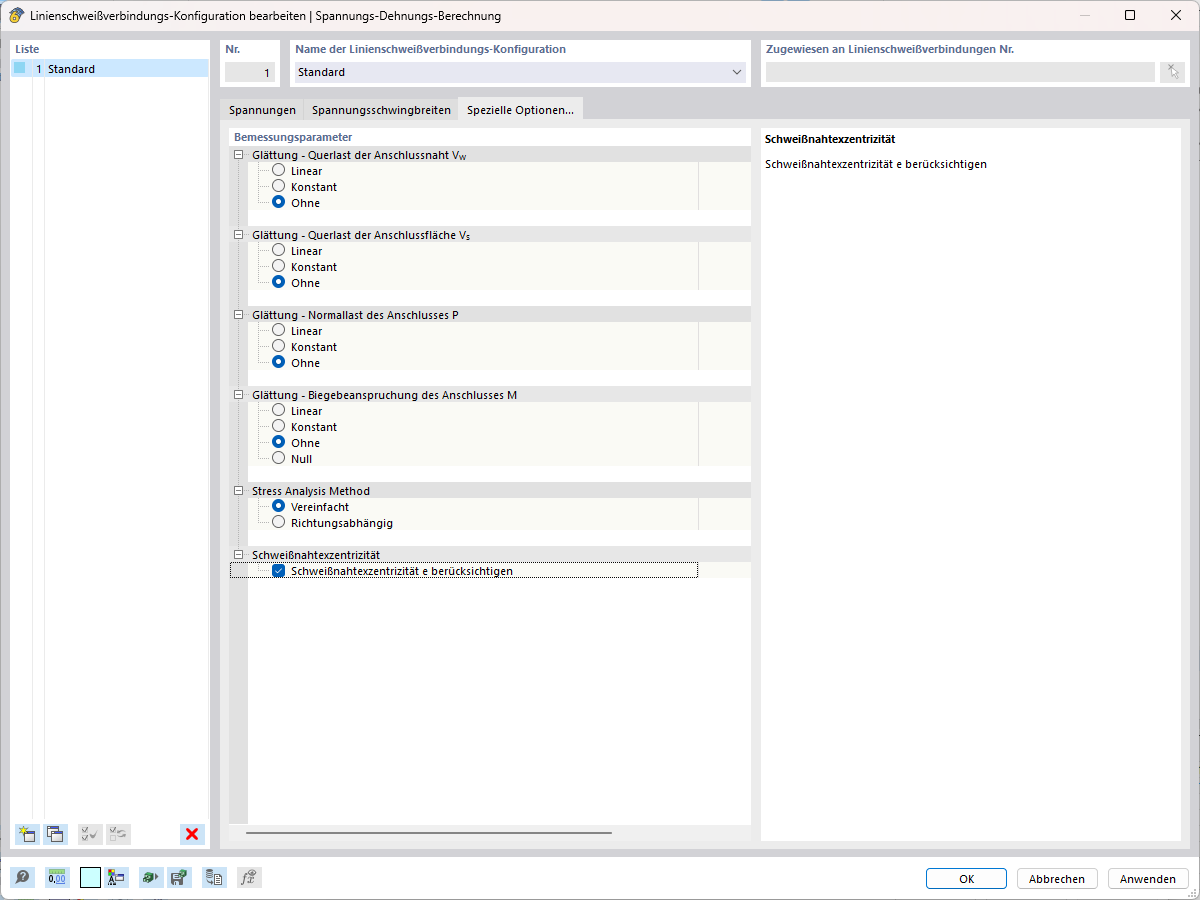This screenshot has width=1200, height=900.
Task: Create a new configuration in Liste toolbar
Action: coord(27,834)
